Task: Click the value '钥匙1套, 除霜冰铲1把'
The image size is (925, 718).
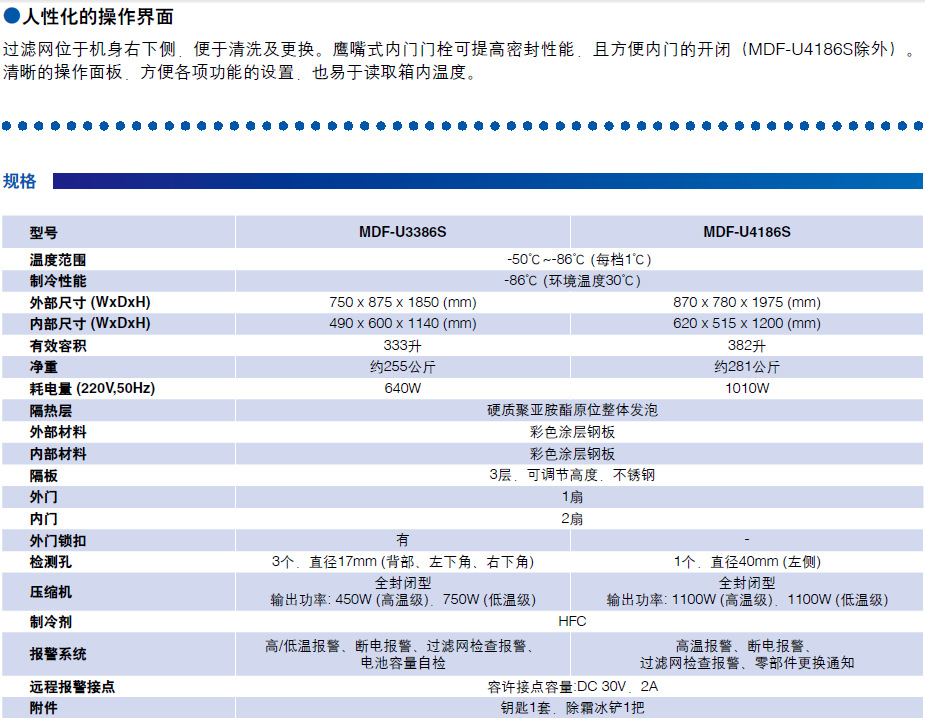Action: pyautogui.click(x=572, y=707)
